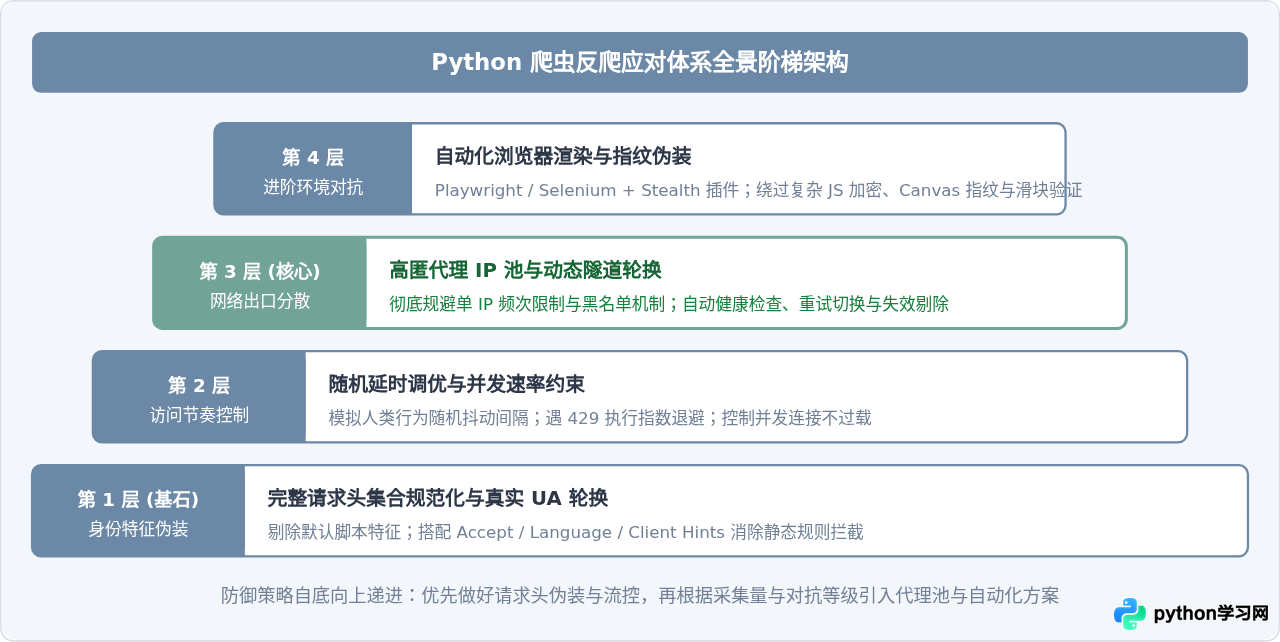Click the "python学习网" watermark text

pyautogui.click(x=1211, y=613)
